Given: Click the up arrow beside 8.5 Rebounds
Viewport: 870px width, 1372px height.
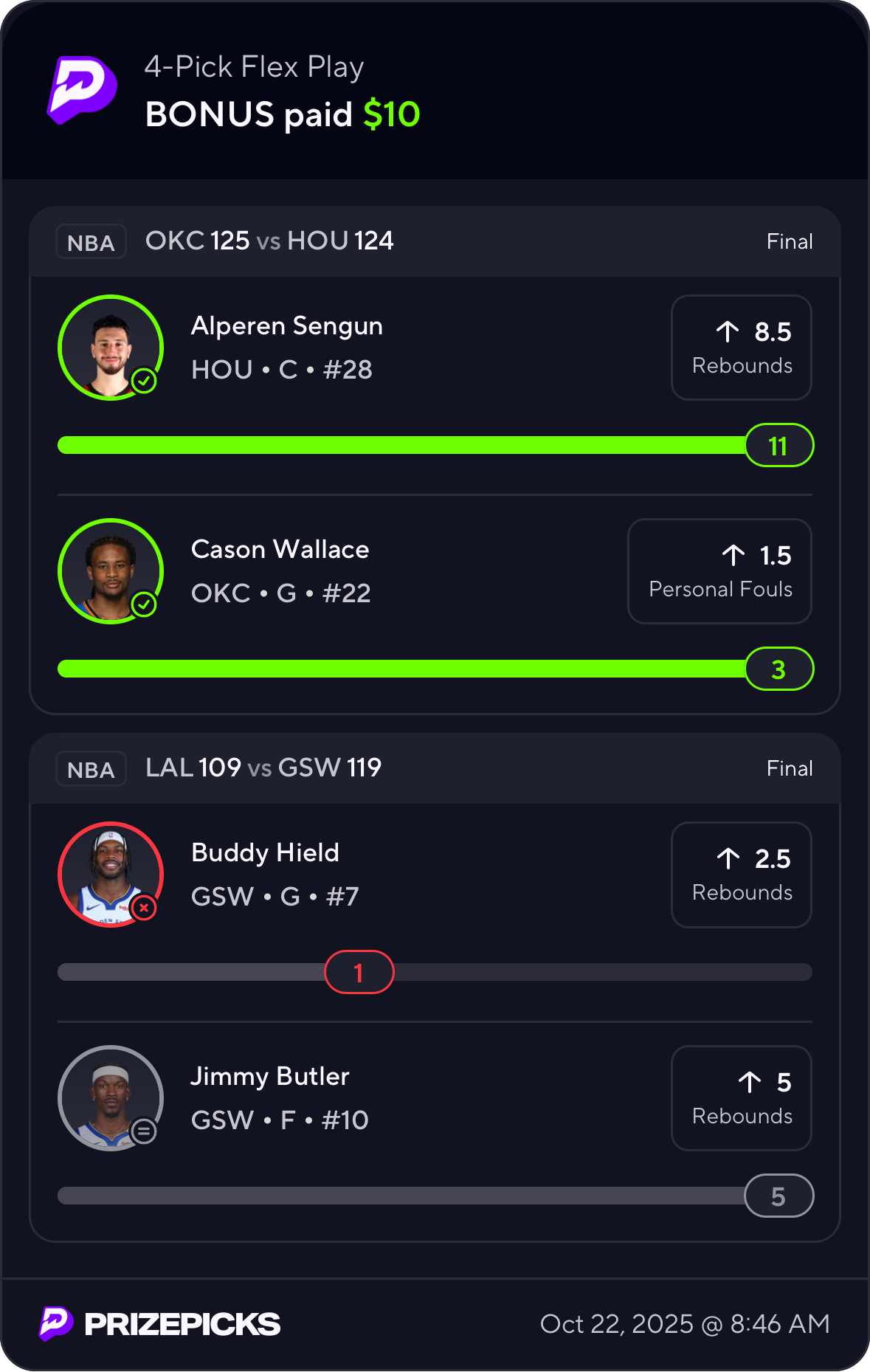Looking at the screenshot, I should point(728,332).
